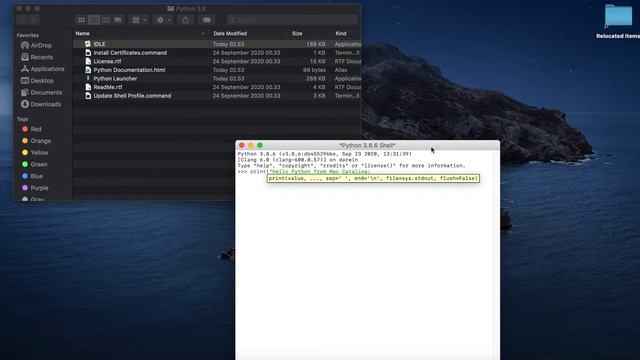Click the print call tip tooltip

(373, 178)
